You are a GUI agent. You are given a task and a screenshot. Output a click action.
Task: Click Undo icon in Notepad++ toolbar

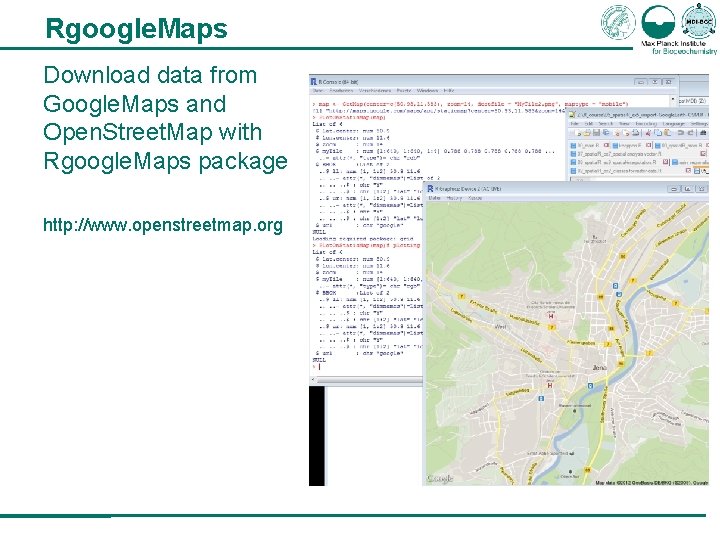click(x=681, y=133)
